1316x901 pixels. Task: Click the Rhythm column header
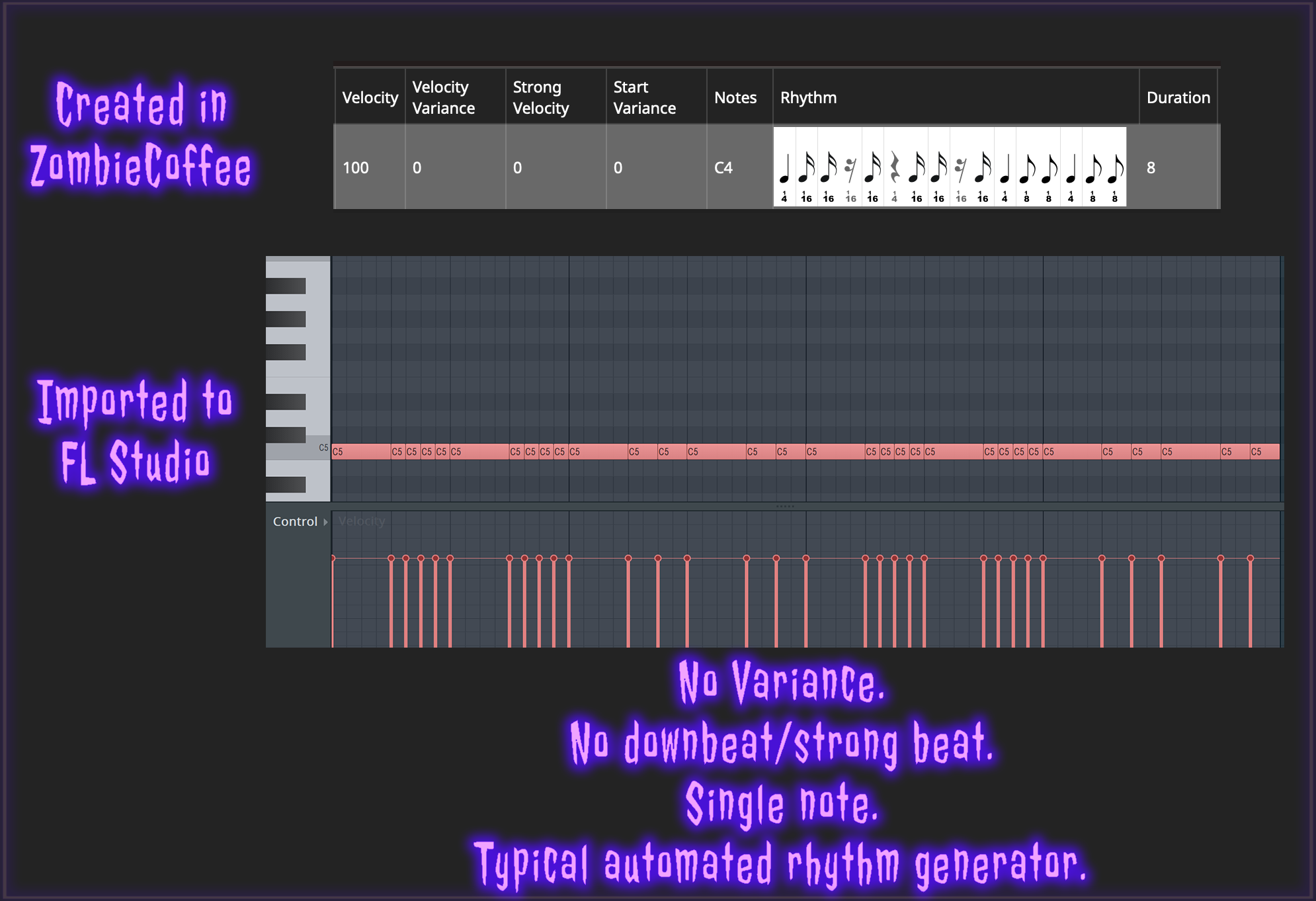956,97
